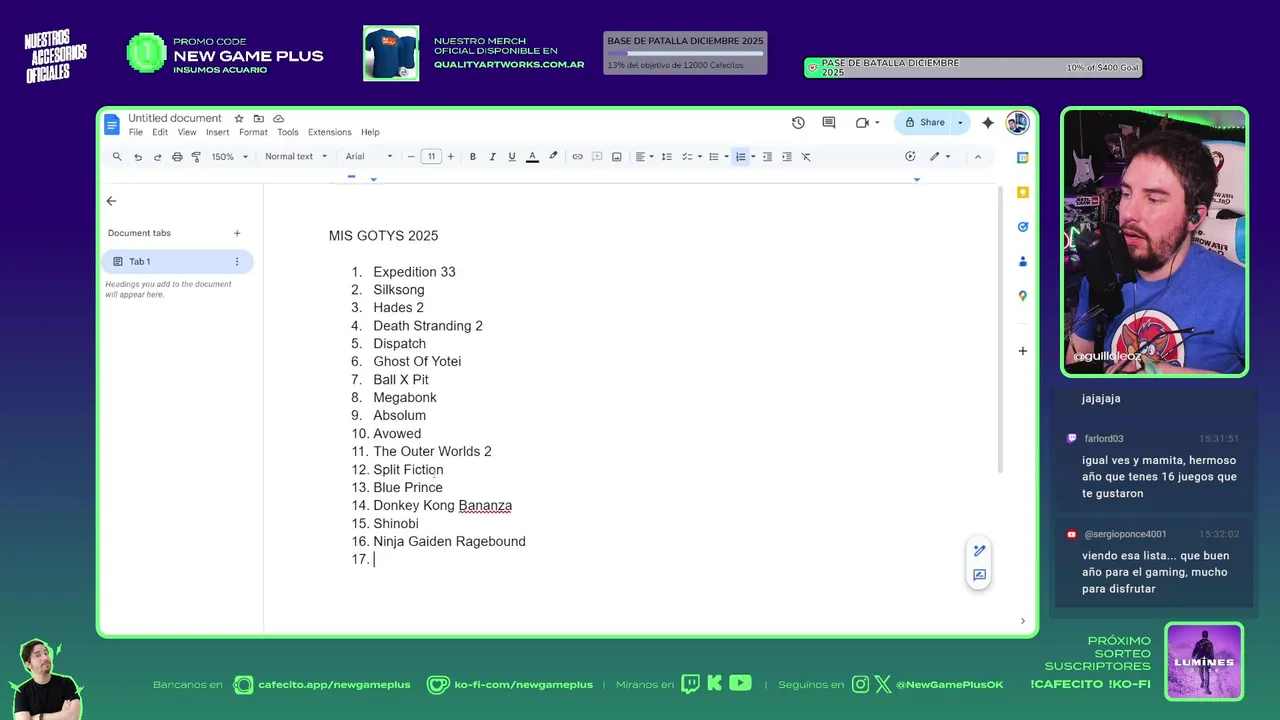Open the Tools menu
This screenshot has height=720, width=1280.
tap(288, 132)
